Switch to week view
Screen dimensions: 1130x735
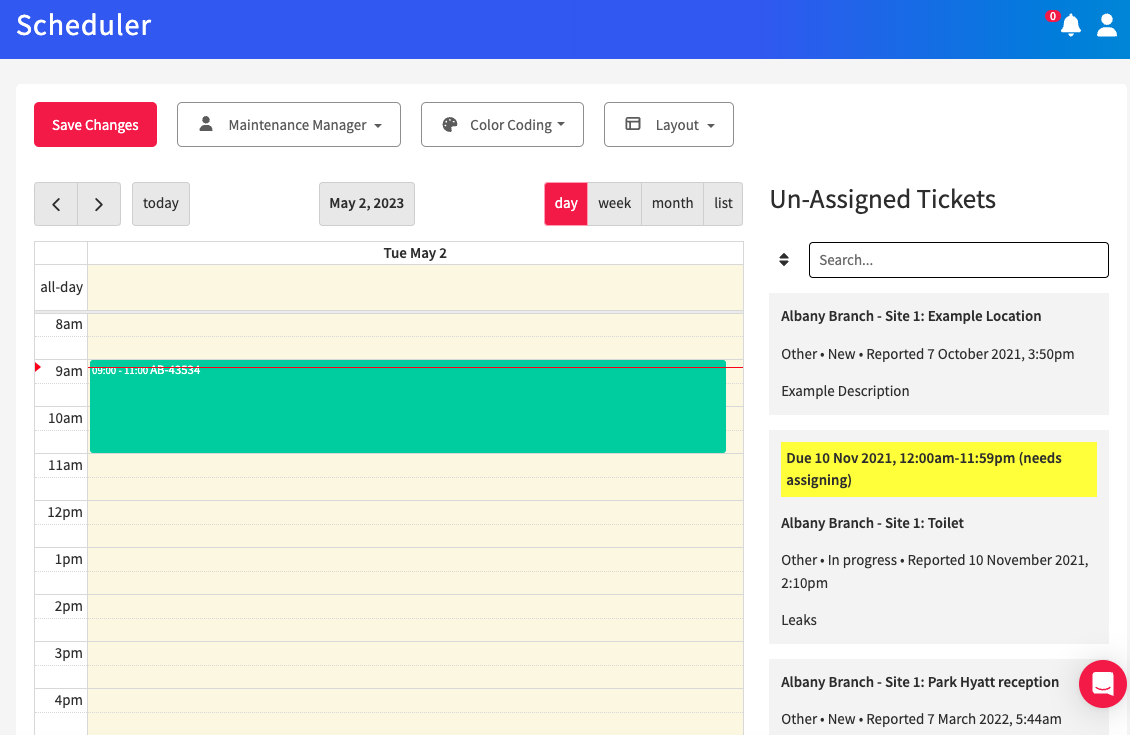click(x=613, y=203)
